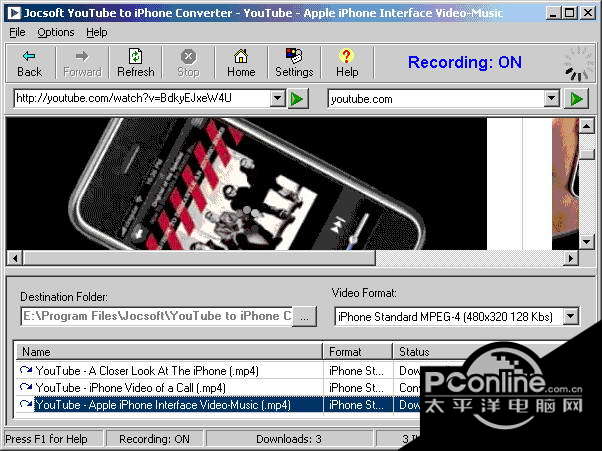Click the 'Recording: ON' status bar entry
Image resolution: width=602 pixels, height=451 pixels.
point(154,439)
